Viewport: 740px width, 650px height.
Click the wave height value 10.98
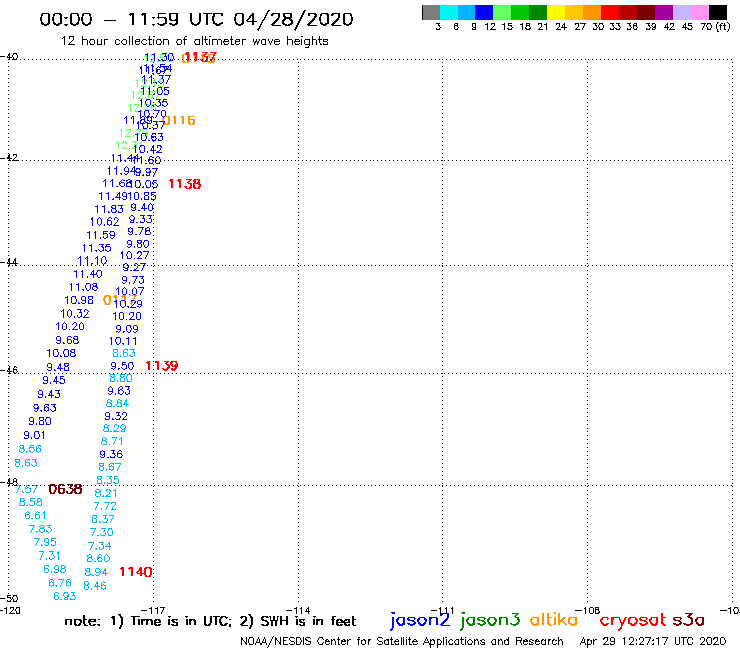79,300
